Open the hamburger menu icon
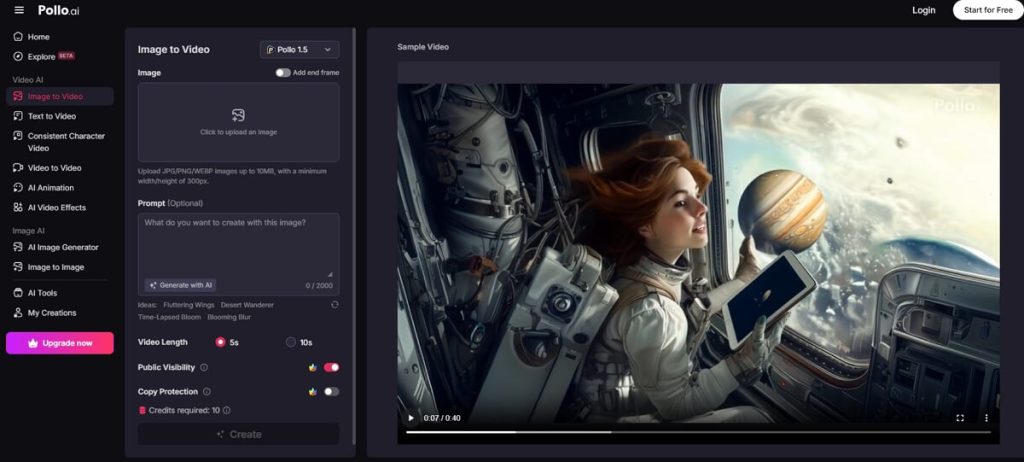This screenshot has width=1024, height=462. (19, 10)
